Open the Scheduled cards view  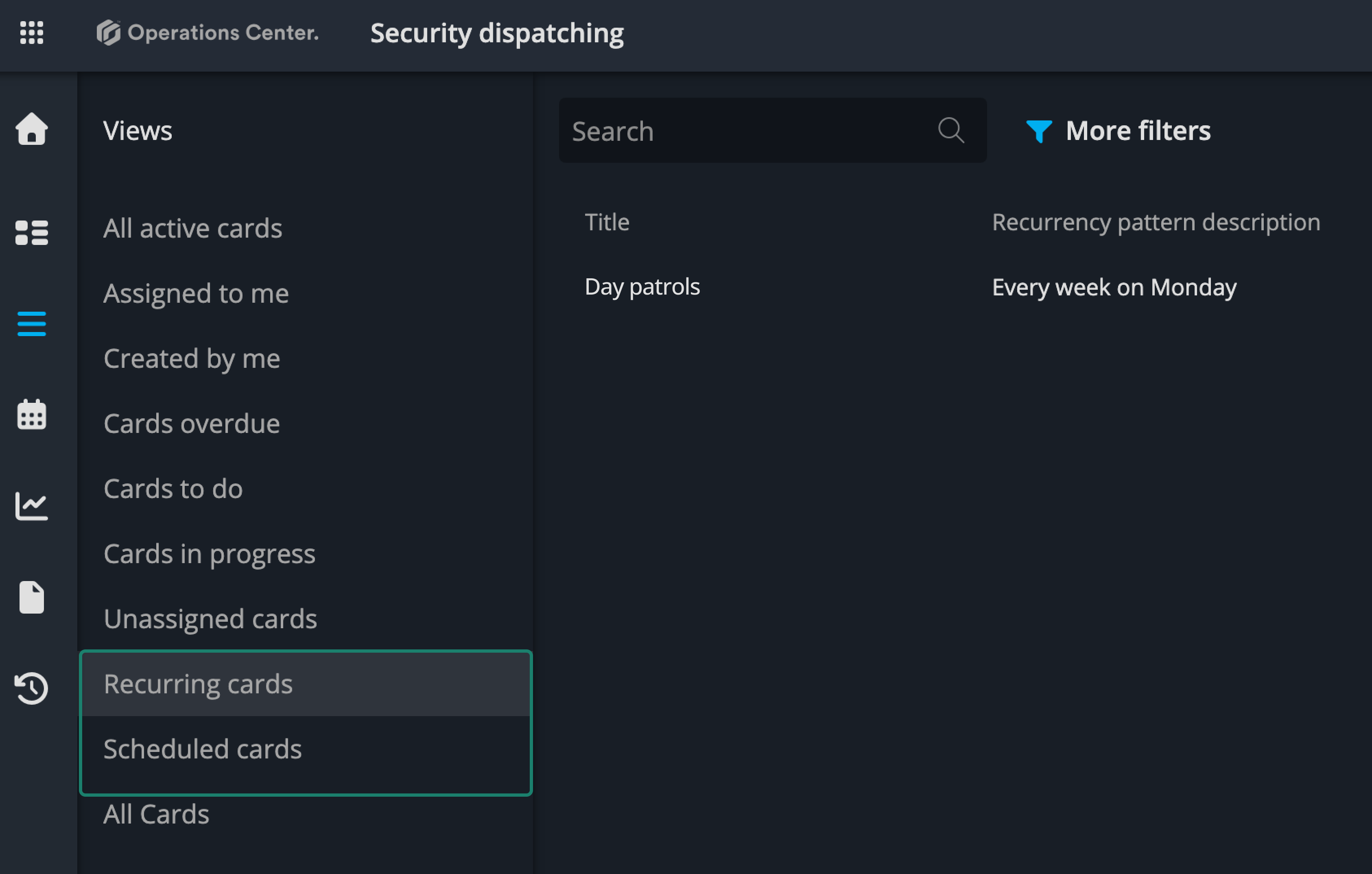[x=202, y=749]
